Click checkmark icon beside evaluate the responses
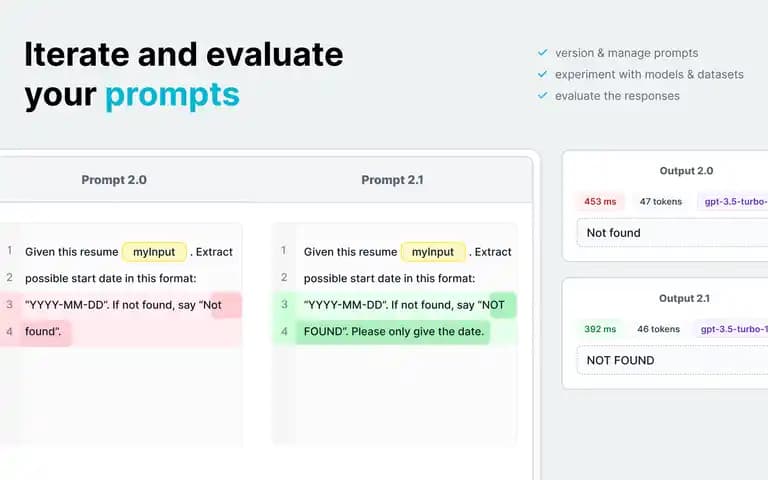 tap(542, 96)
